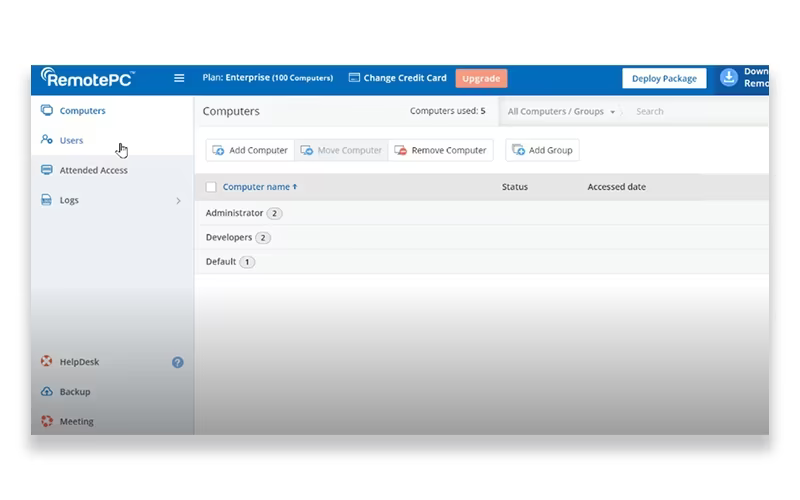This screenshot has height=500, width=800.
Task: Click the credit card icon
Action: [x=354, y=78]
